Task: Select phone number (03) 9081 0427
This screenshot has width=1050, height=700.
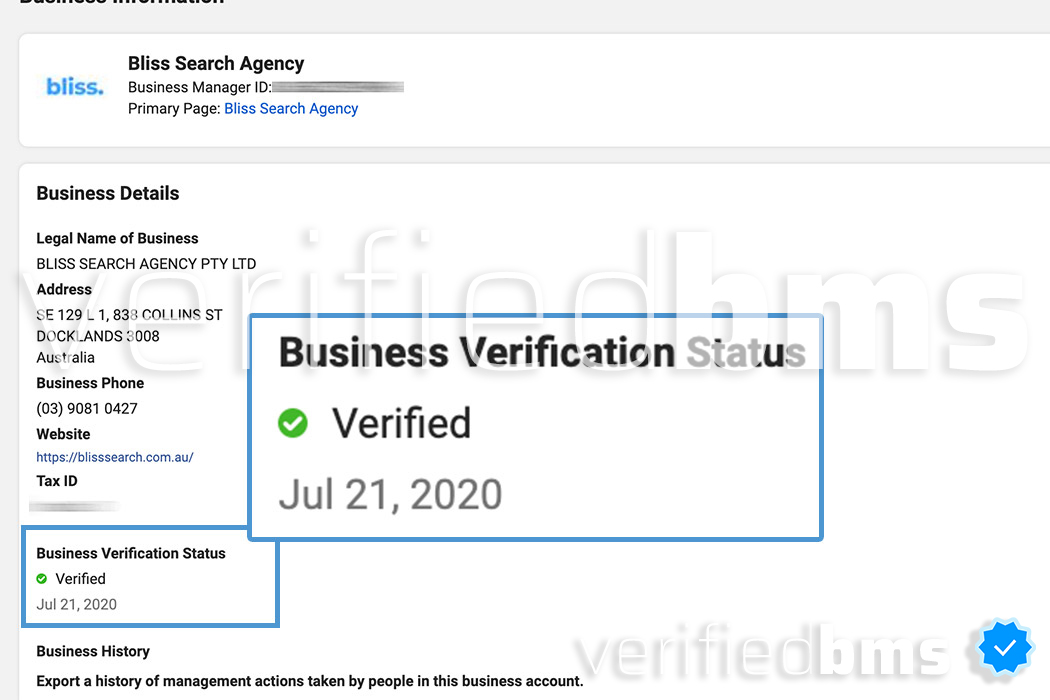Action: coord(87,409)
